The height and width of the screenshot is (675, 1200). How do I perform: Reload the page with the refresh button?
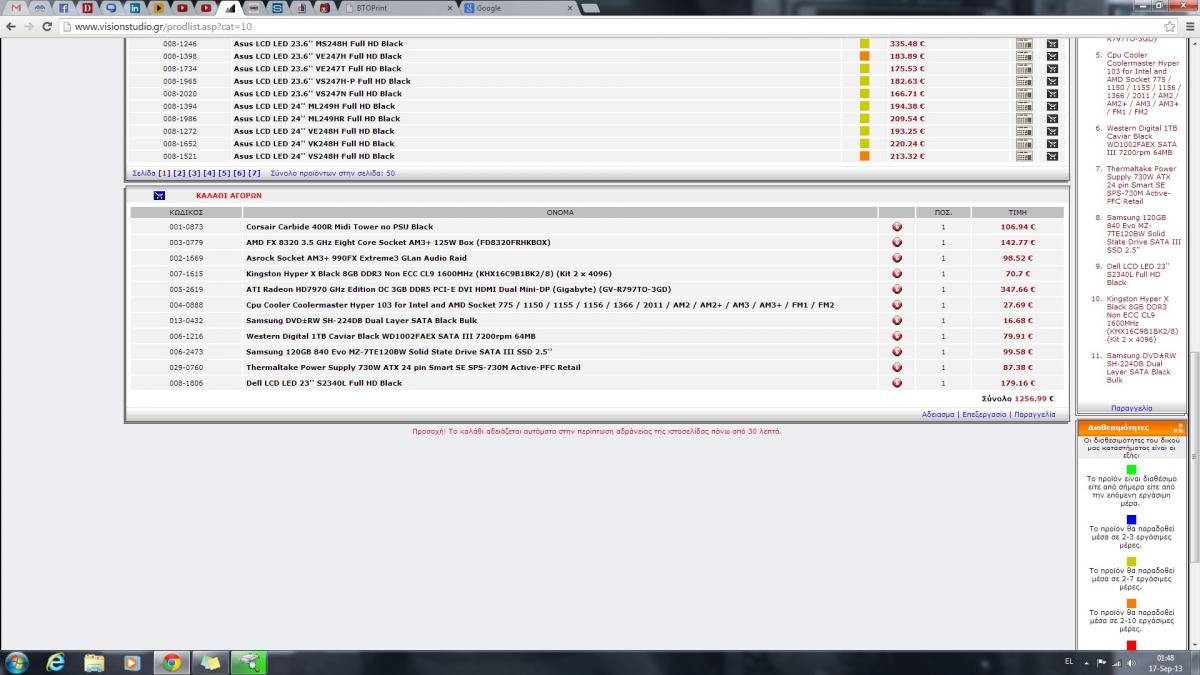click(48, 26)
